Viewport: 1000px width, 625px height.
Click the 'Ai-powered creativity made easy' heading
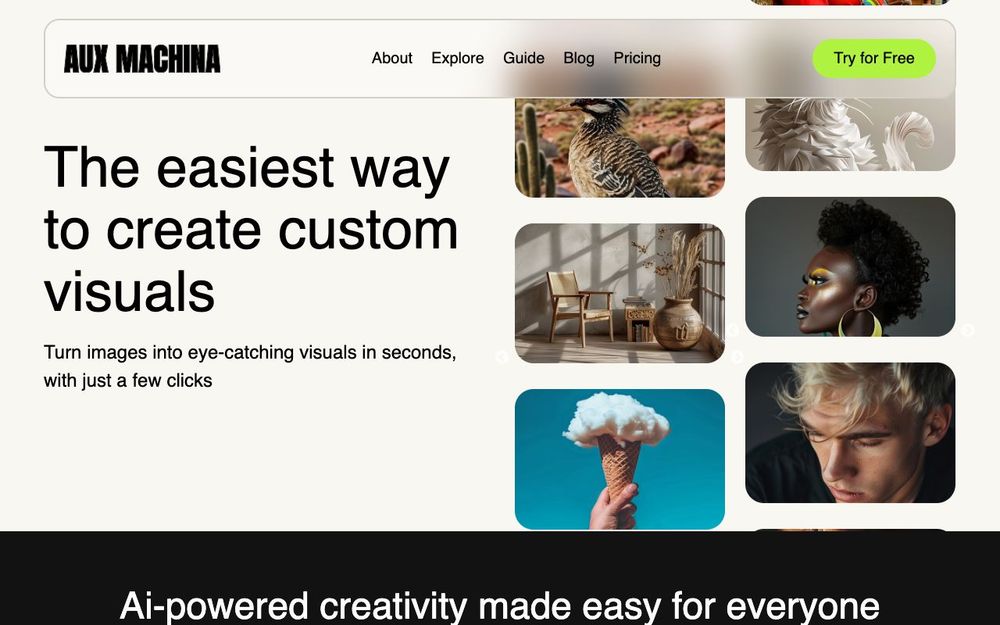[499, 606]
